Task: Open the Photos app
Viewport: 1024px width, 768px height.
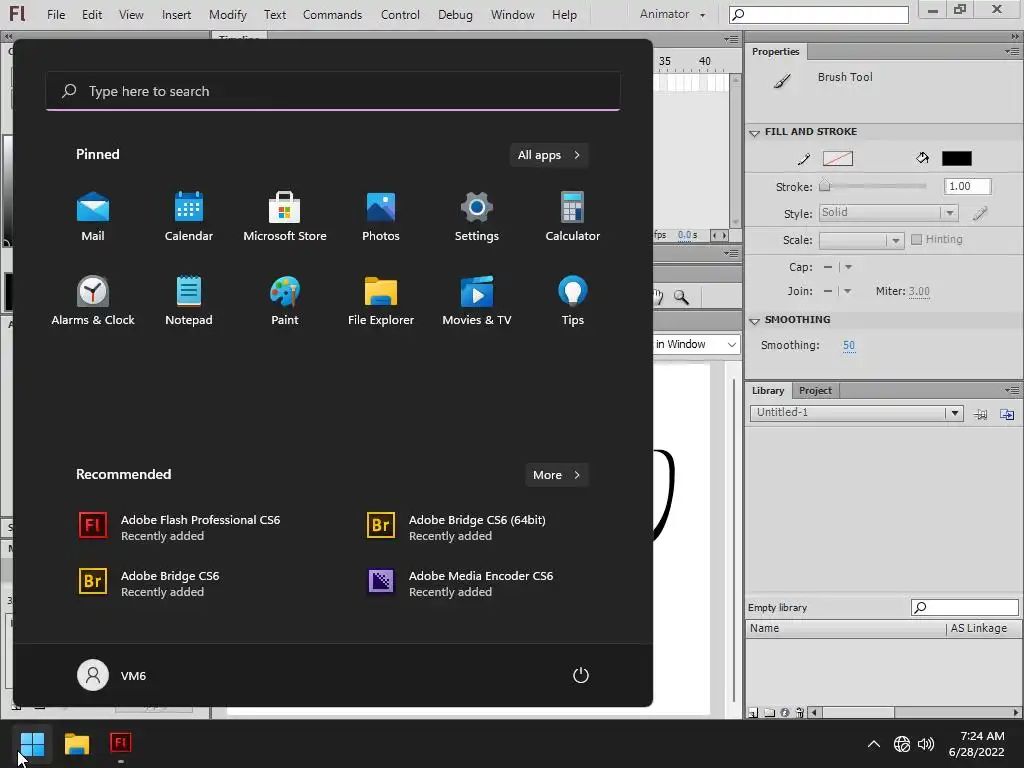Action: 381,217
